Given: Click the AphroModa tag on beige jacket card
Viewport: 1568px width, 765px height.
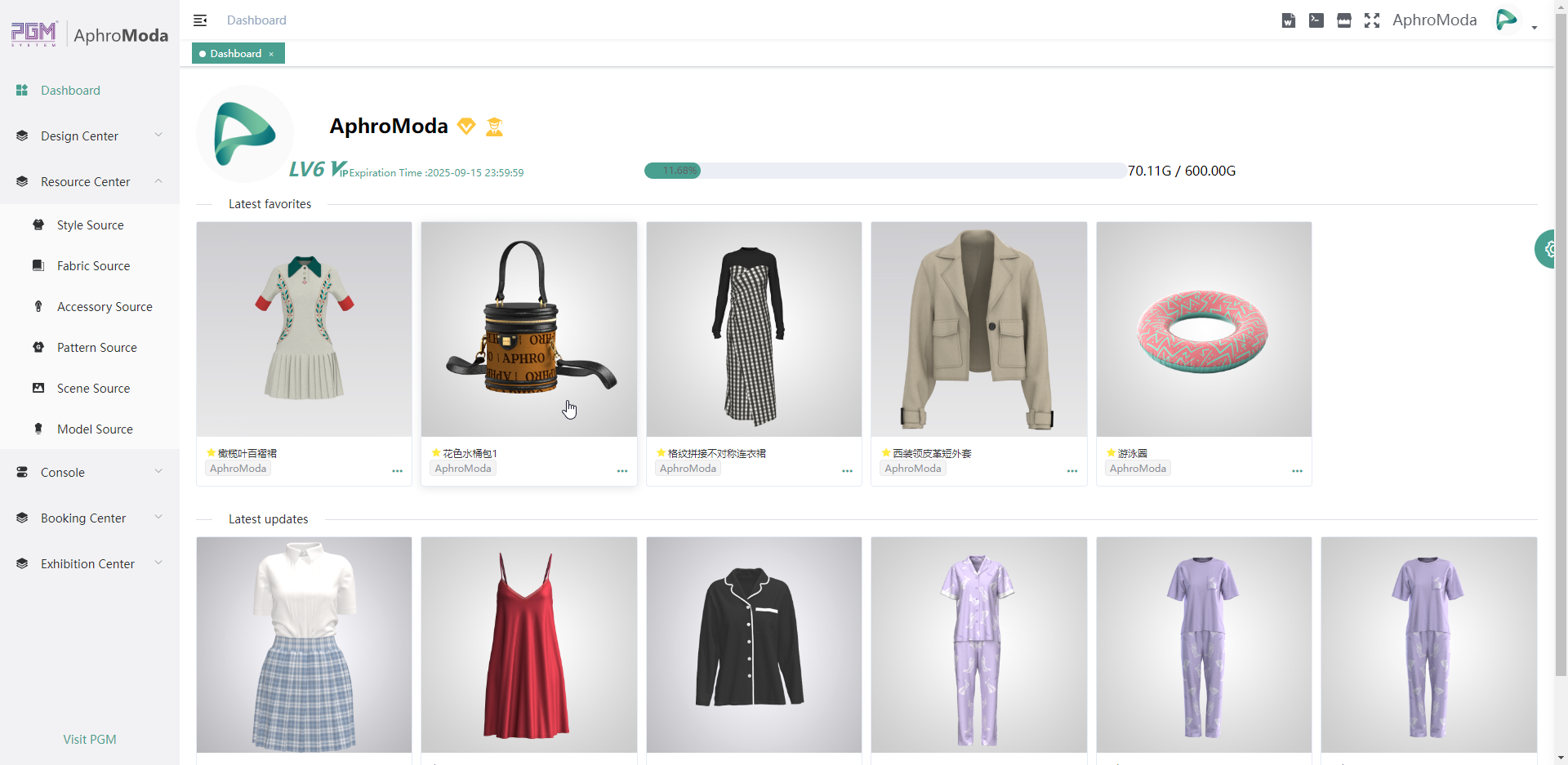Looking at the screenshot, I should [x=913, y=469].
